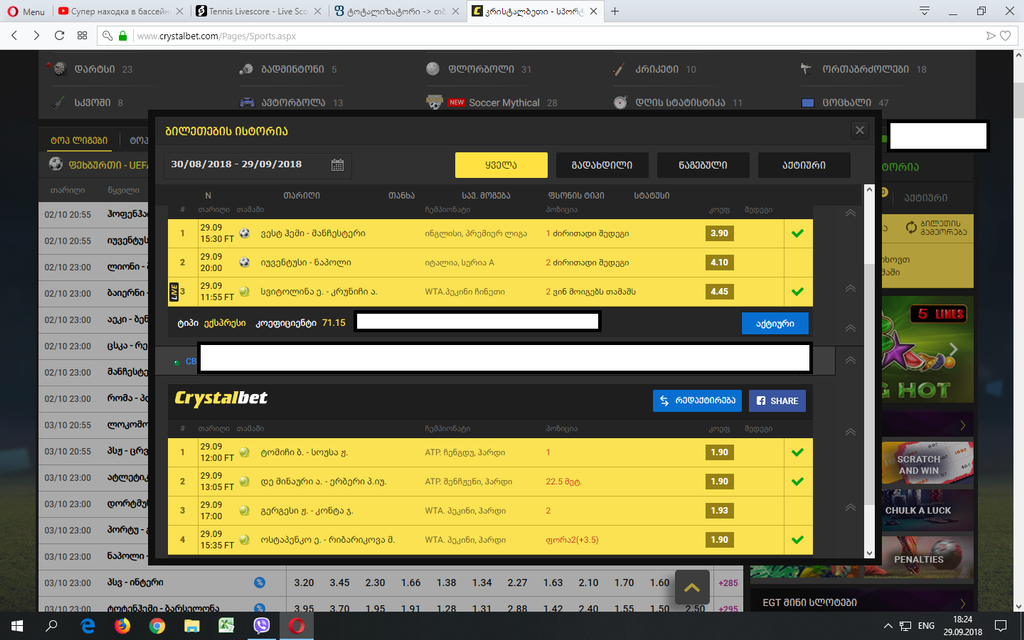Open კრიკეტი cricket sport category
Image resolution: width=1024 pixels, height=640 pixels.
657,69
